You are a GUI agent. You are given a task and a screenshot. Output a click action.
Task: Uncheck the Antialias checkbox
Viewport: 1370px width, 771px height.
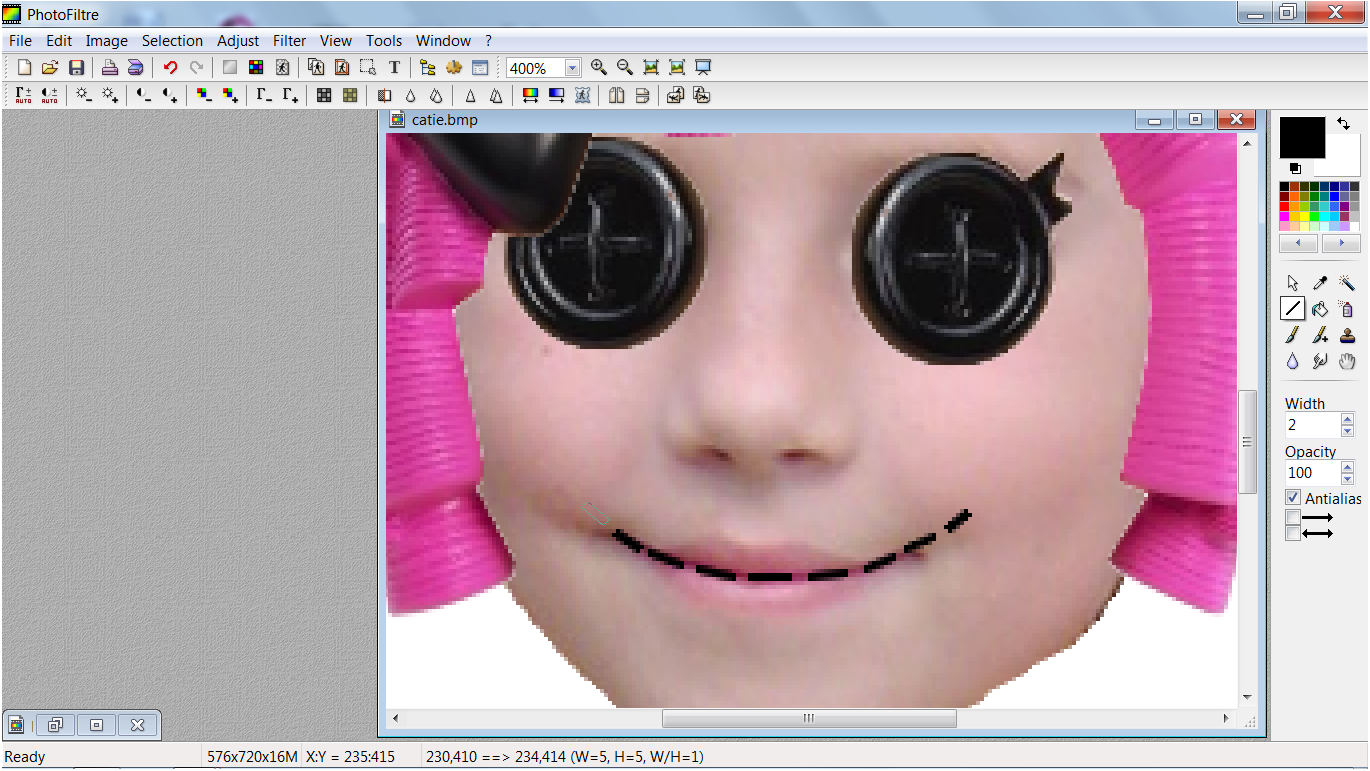(1293, 498)
